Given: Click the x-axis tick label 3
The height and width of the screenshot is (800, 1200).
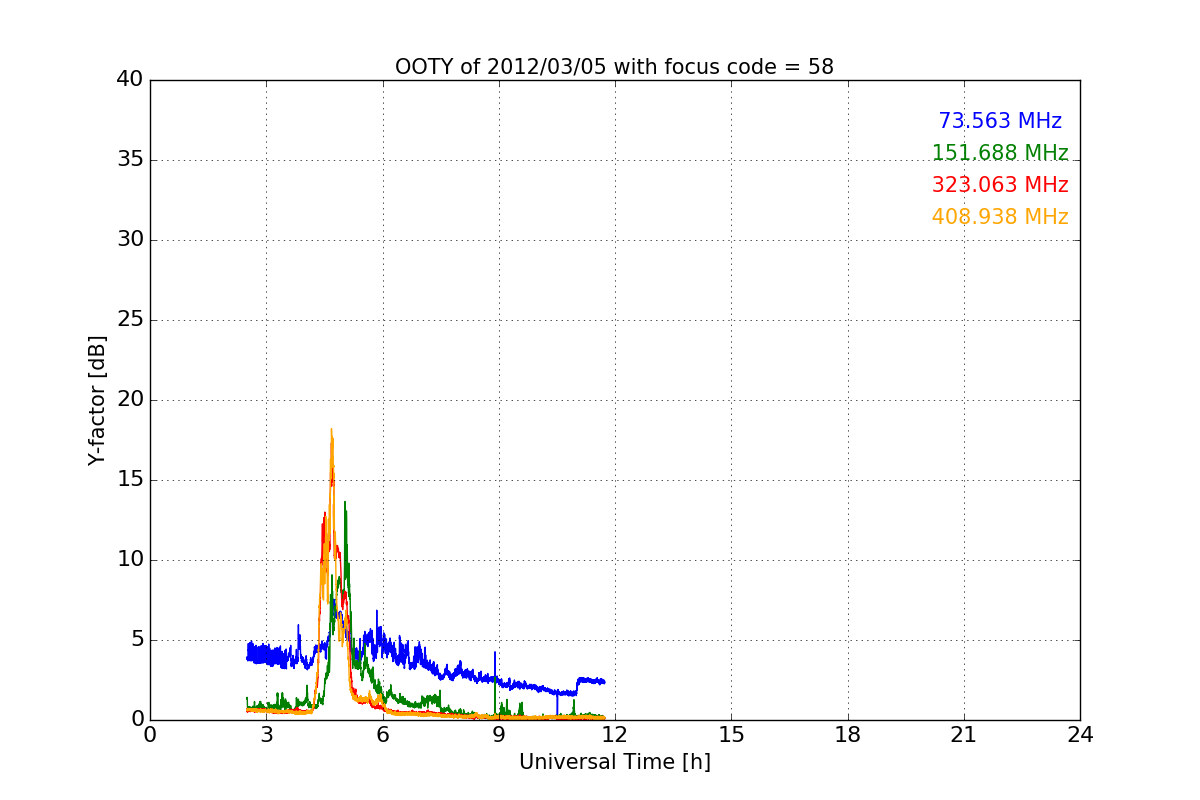Looking at the screenshot, I should pyautogui.click(x=266, y=734).
